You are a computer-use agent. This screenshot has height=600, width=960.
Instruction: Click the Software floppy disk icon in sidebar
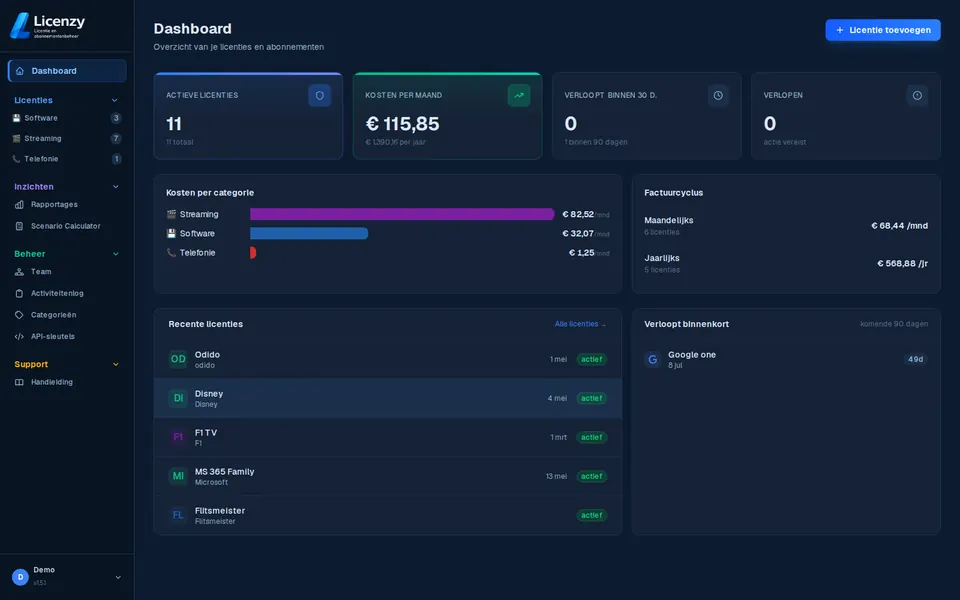[17, 118]
